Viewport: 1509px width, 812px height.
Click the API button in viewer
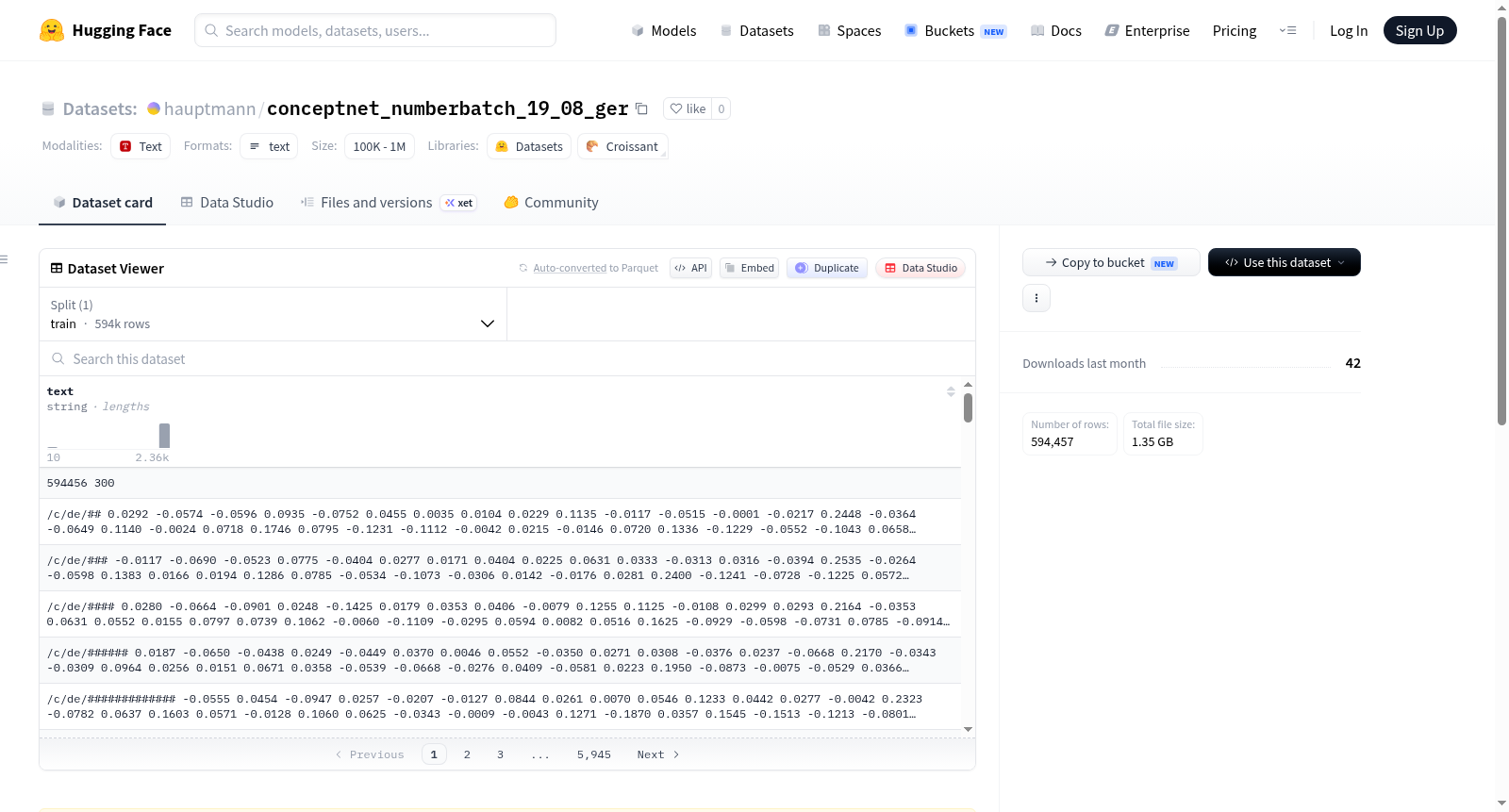[690, 268]
